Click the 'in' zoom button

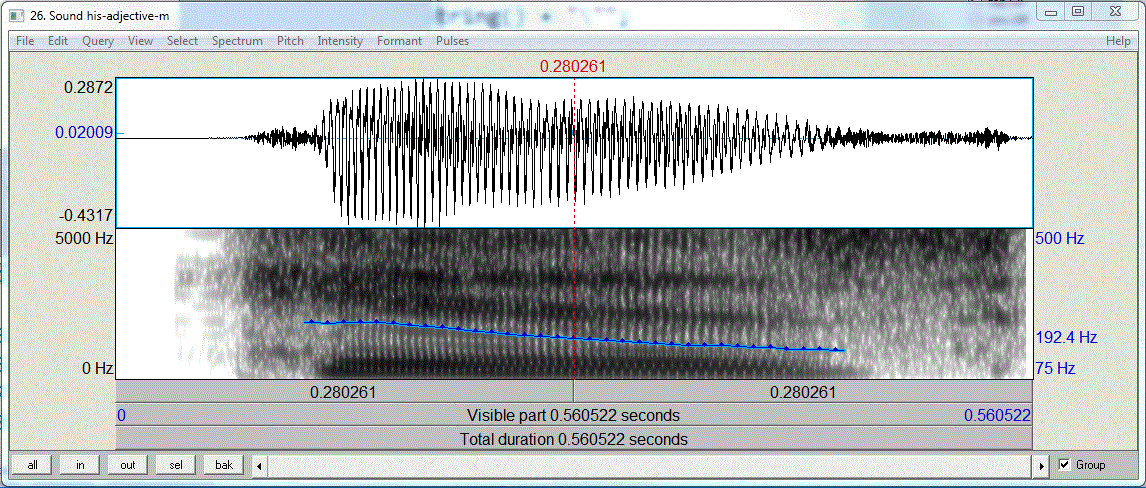click(80, 465)
